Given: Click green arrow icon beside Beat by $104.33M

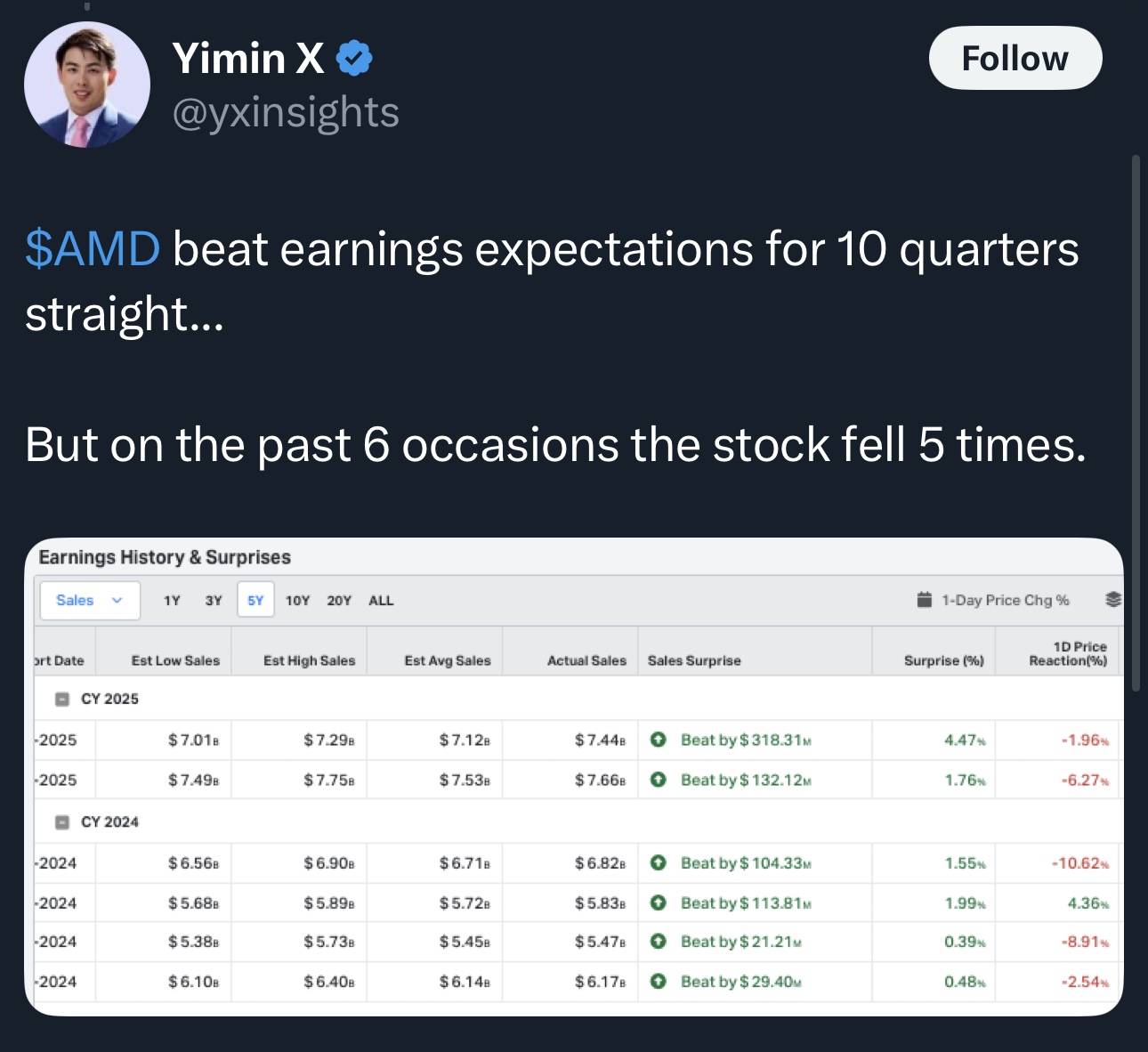Looking at the screenshot, I should (659, 862).
